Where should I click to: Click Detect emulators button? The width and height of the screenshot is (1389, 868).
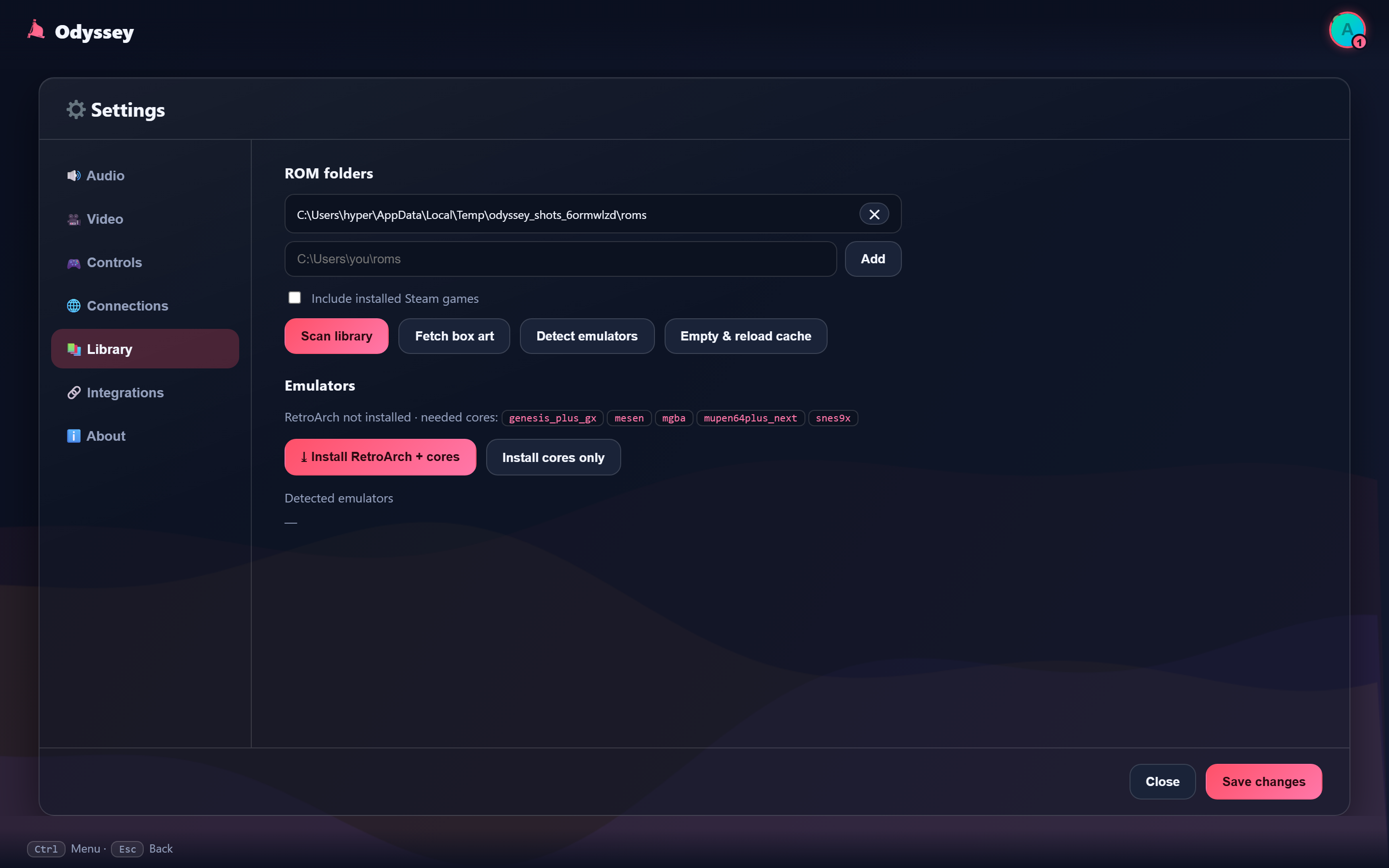[x=586, y=336]
